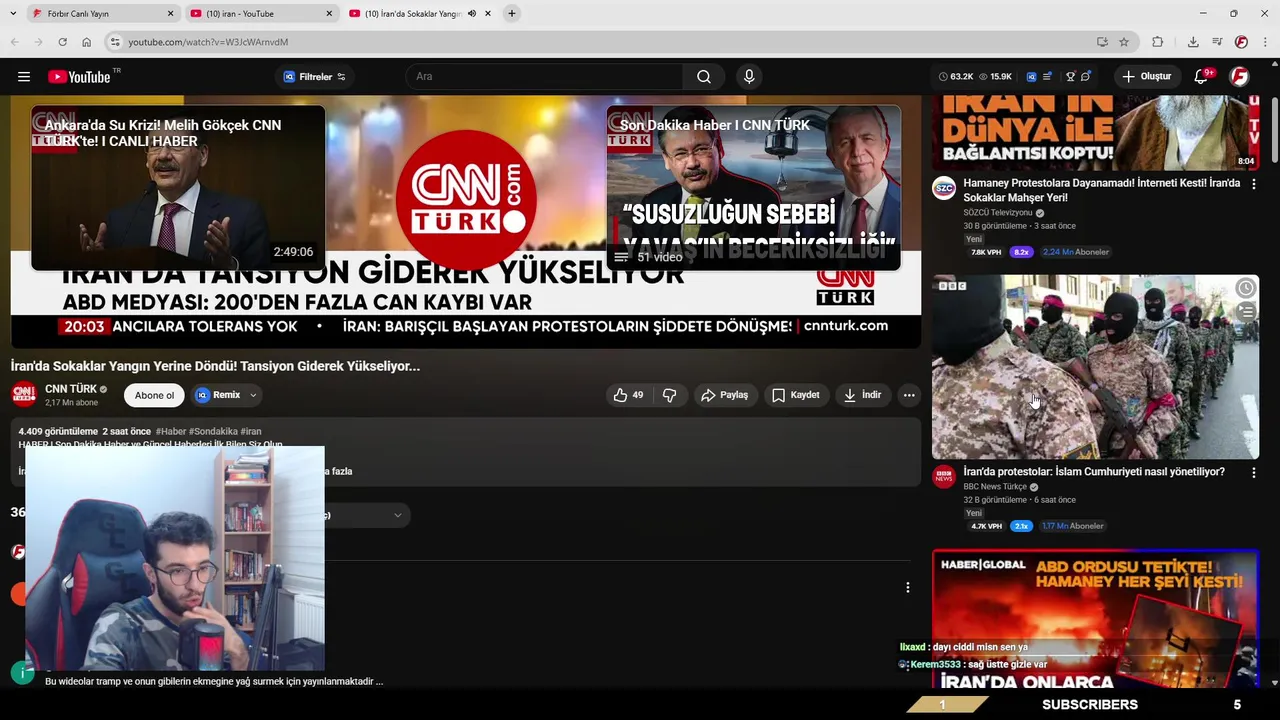Image resolution: width=1280 pixels, height=720 pixels.
Task: Click the trophy icon in header toolbar
Action: pos(1070,77)
